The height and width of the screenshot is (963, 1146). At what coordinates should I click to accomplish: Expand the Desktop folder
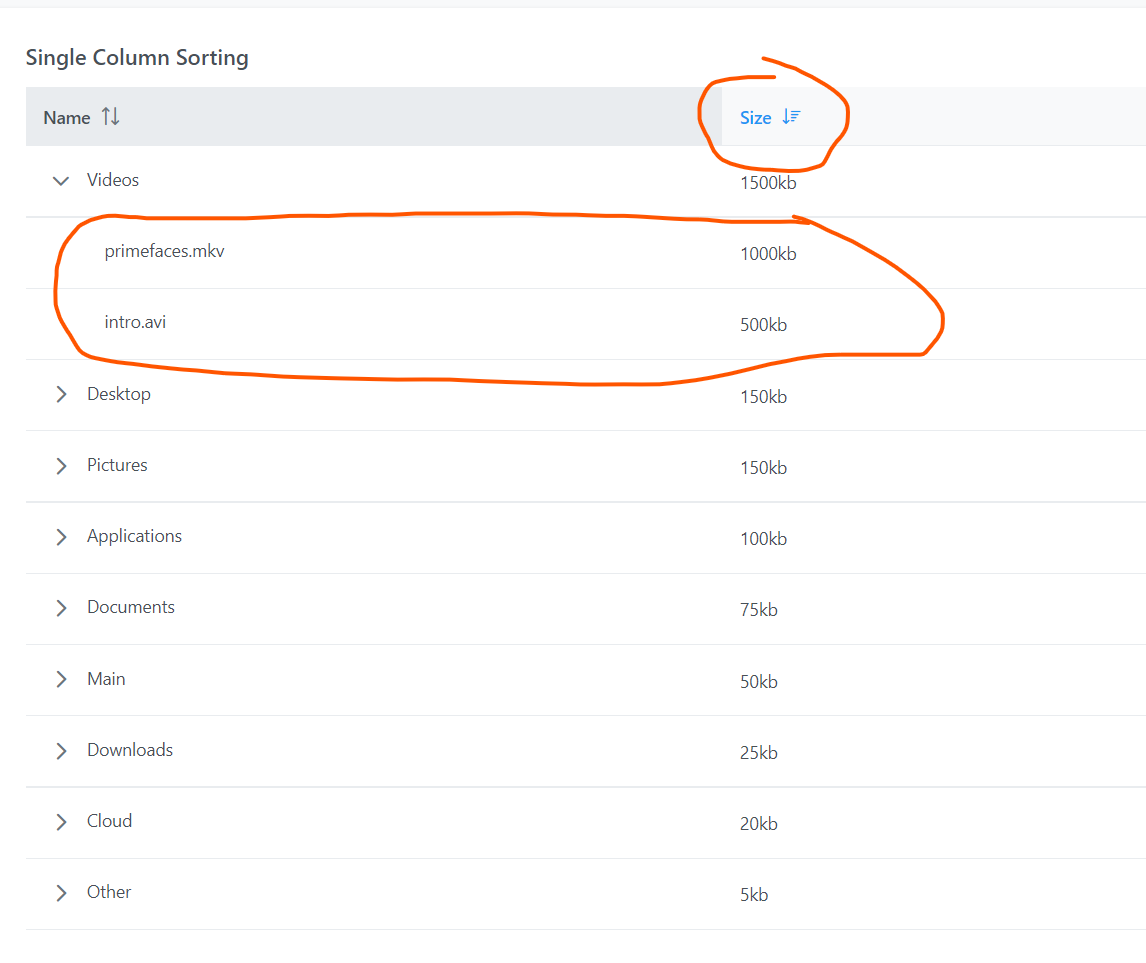click(61, 395)
